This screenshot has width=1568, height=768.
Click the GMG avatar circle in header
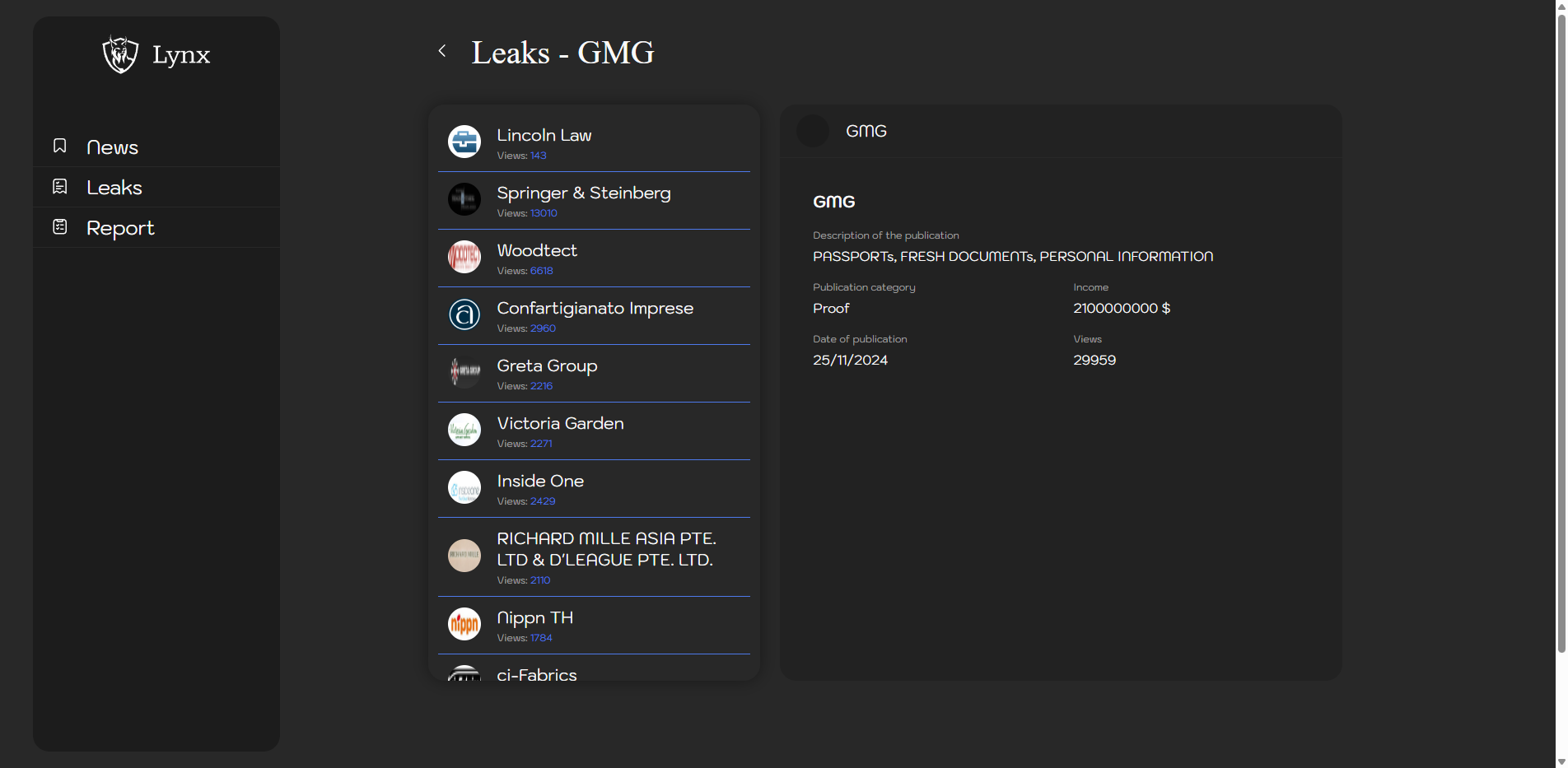pos(813,131)
